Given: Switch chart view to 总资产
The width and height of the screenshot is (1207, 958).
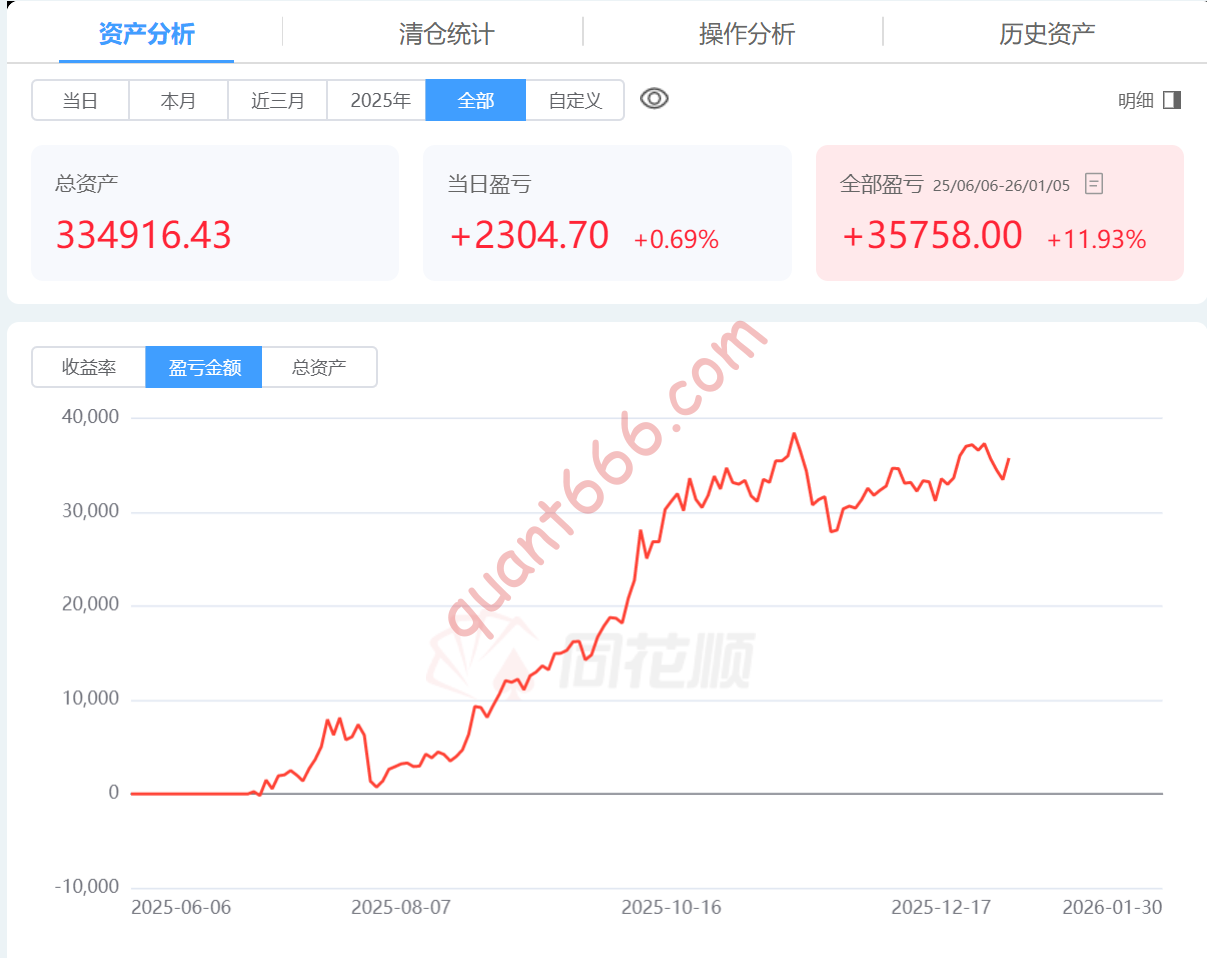Looking at the screenshot, I should tap(319, 367).
